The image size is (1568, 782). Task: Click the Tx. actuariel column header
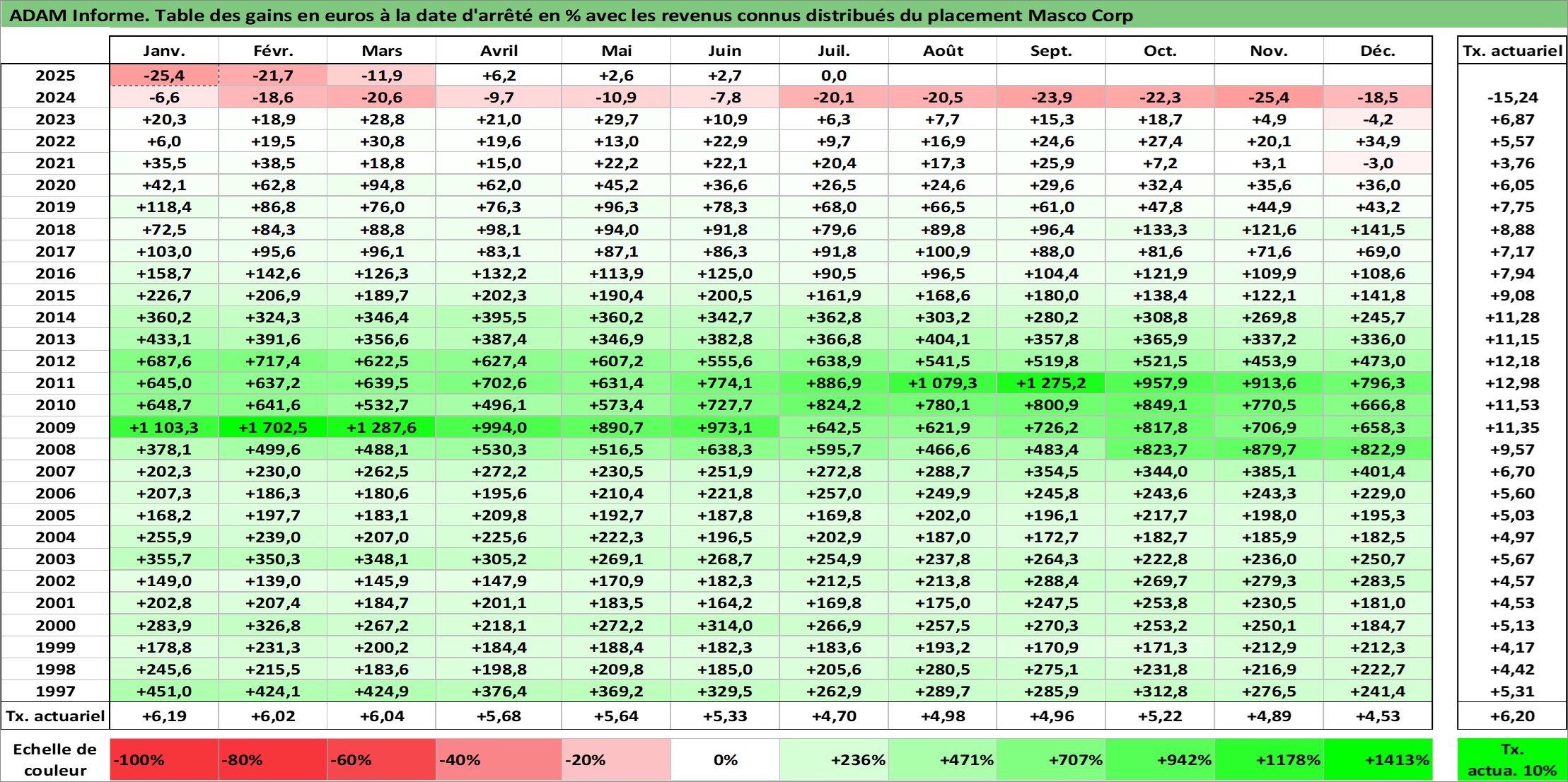(x=1512, y=51)
